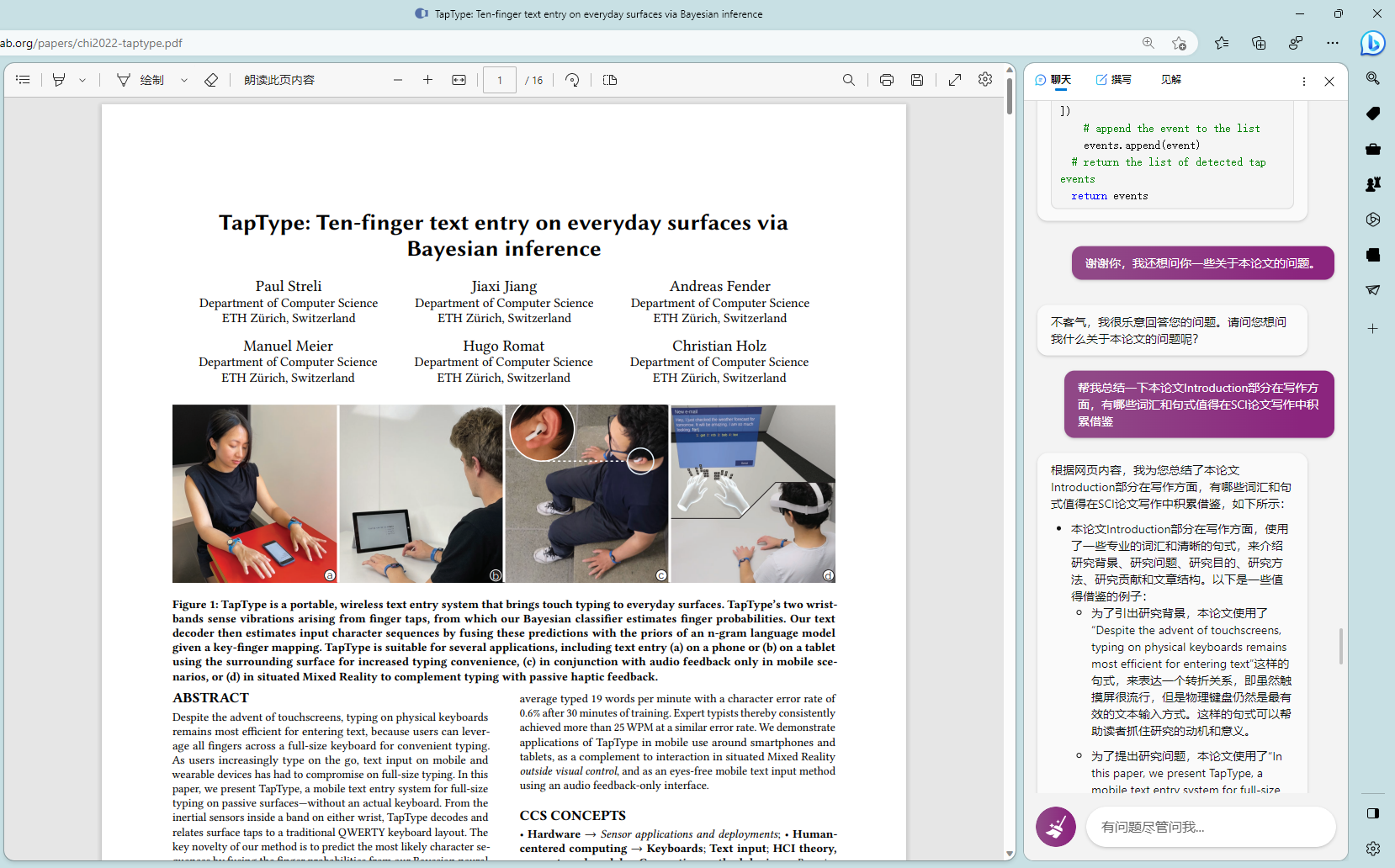
Task: Expand the Draw (绘制) options dropdown
Action: [x=183, y=80]
